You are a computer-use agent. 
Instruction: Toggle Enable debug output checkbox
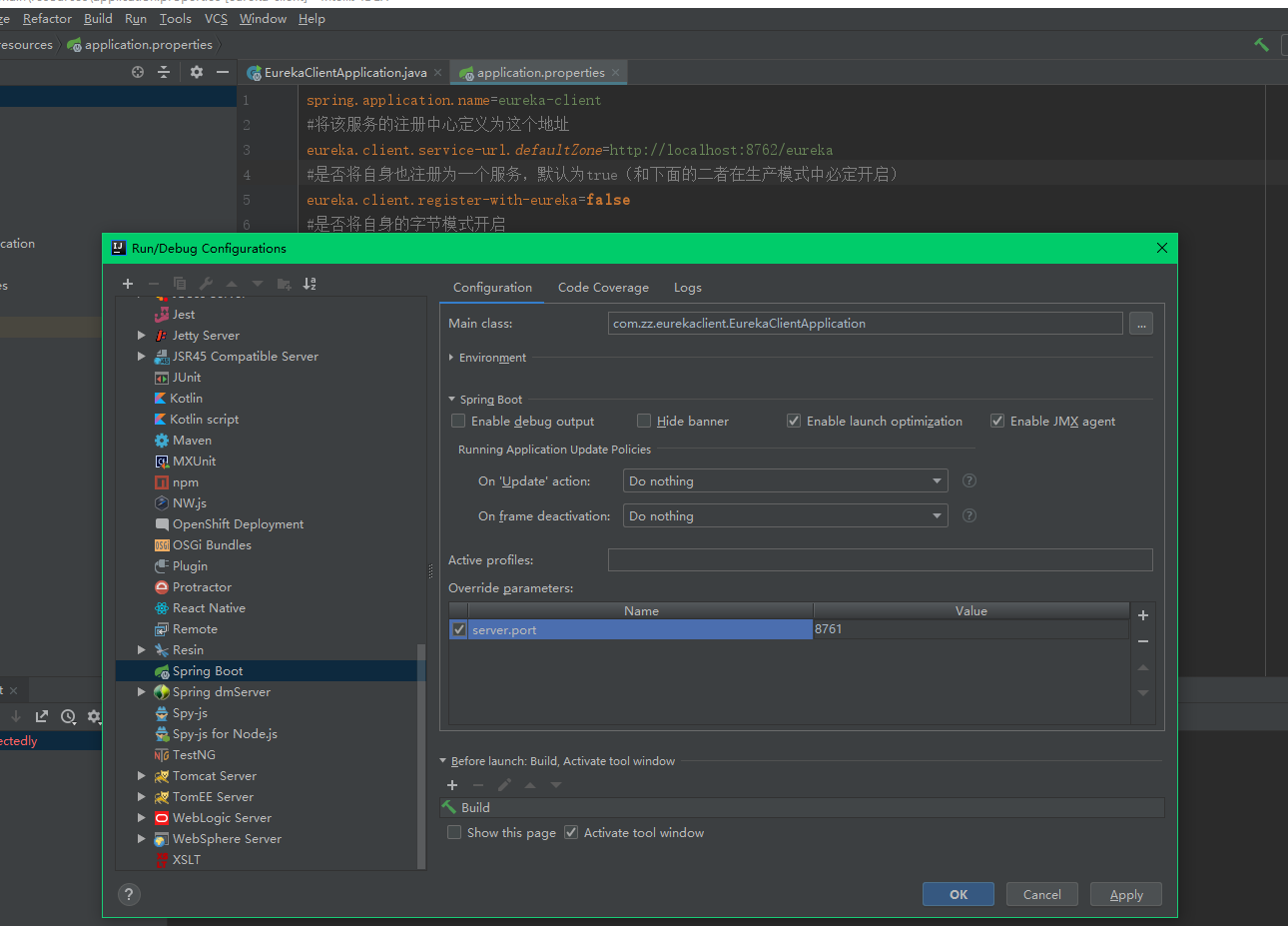tap(458, 421)
